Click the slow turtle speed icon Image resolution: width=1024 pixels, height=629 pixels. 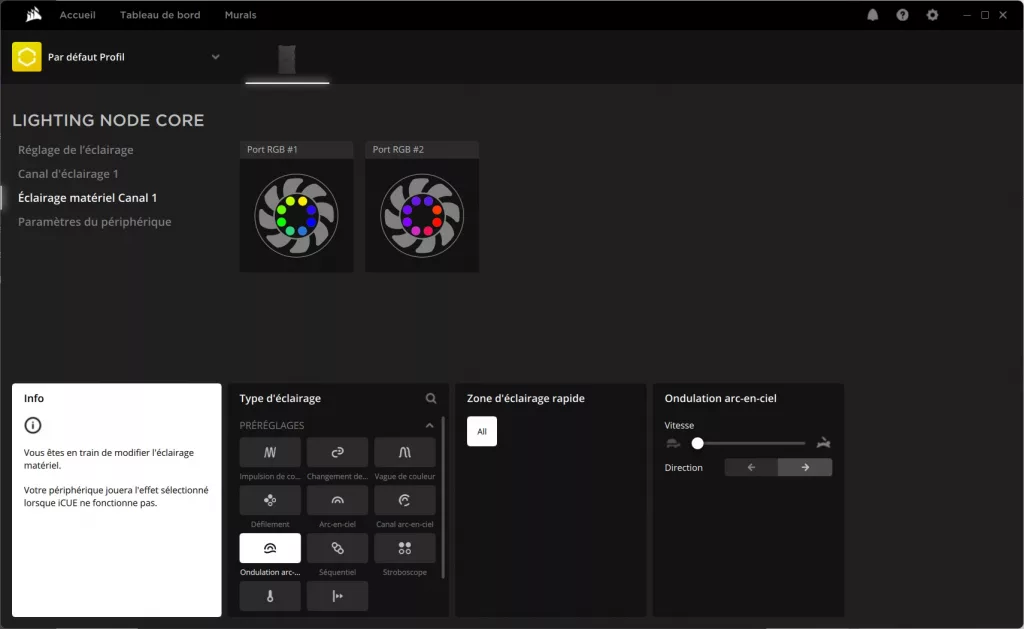[673, 443]
